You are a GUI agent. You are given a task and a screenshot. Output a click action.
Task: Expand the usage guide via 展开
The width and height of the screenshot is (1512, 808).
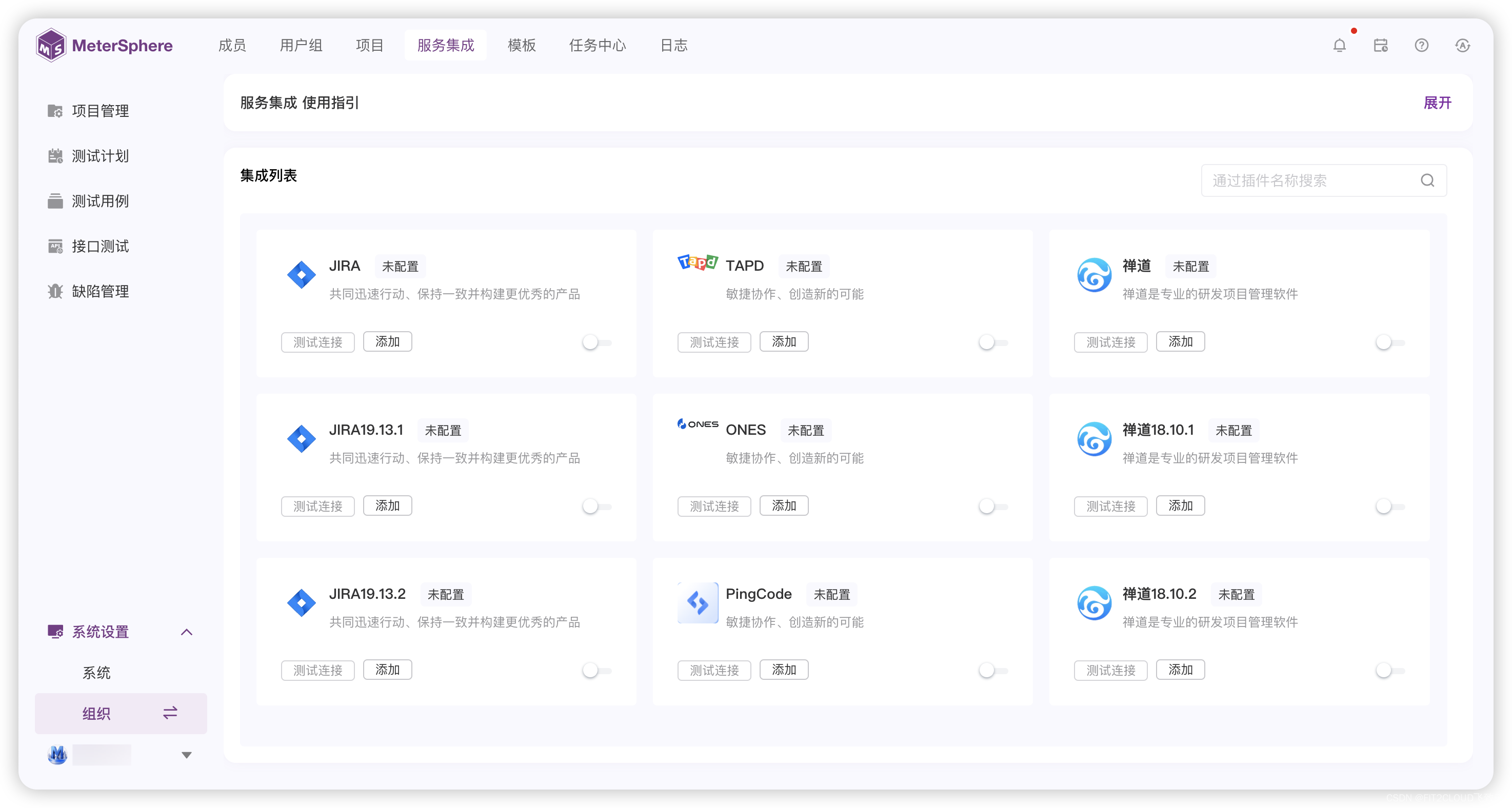pyautogui.click(x=1437, y=103)
